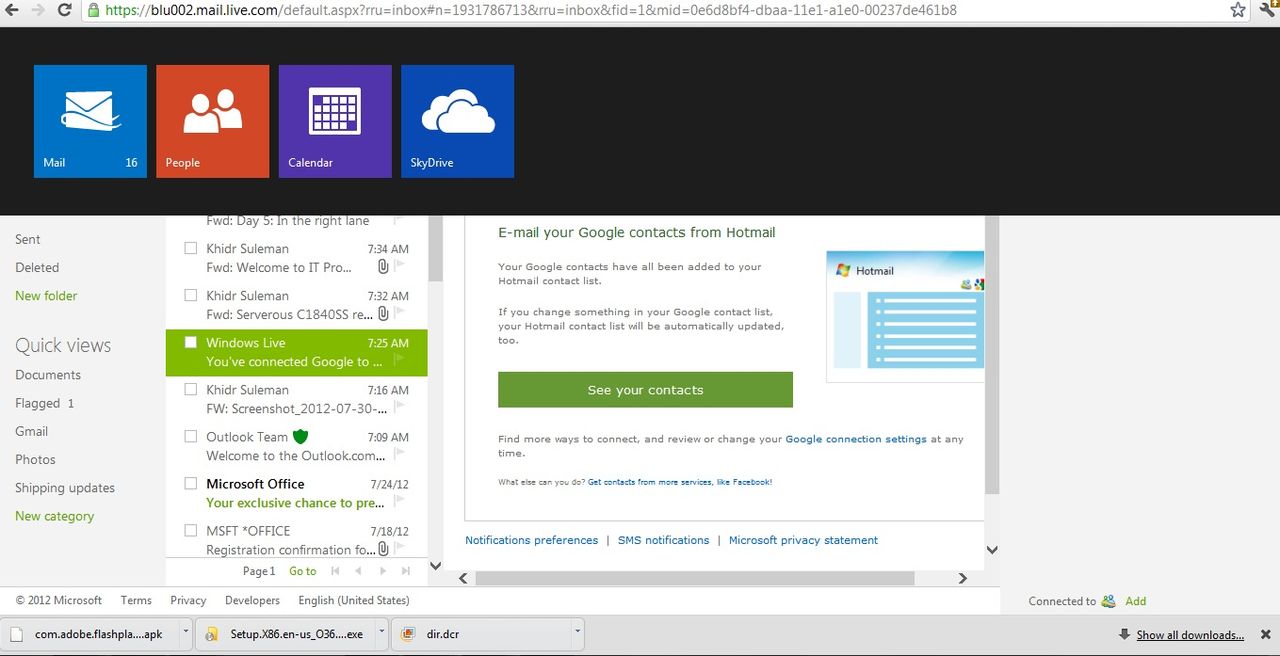
Task: Click the horizontal scrollbar thumb of reading pane
Action: (695, 578)
